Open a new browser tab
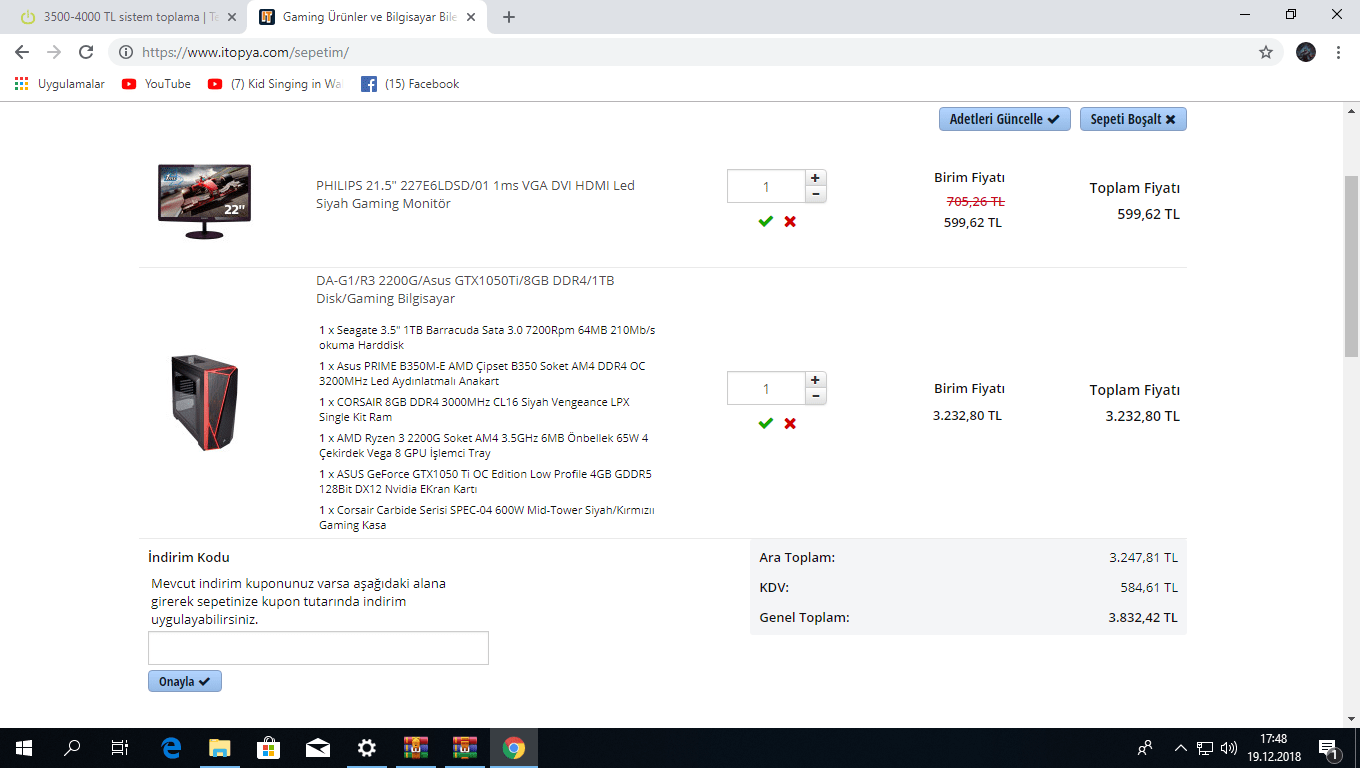Viewport: 1360px width, 768px height. pyautogui.click(x=509, y=17)
